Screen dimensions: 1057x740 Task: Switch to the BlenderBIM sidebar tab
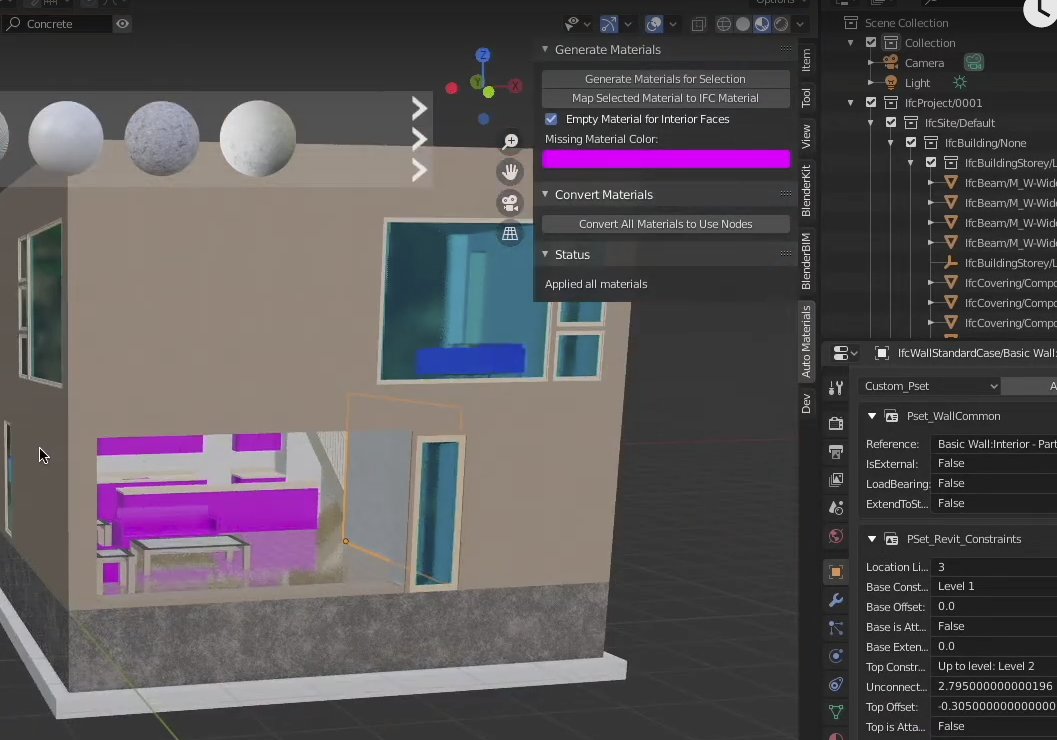[x=806, y=261]
